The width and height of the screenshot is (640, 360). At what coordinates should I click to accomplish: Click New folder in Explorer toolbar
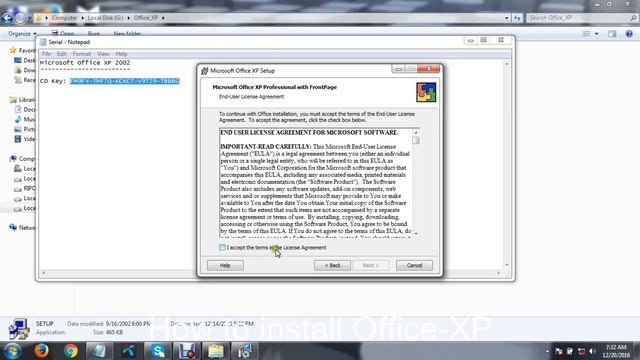[127, 34]
